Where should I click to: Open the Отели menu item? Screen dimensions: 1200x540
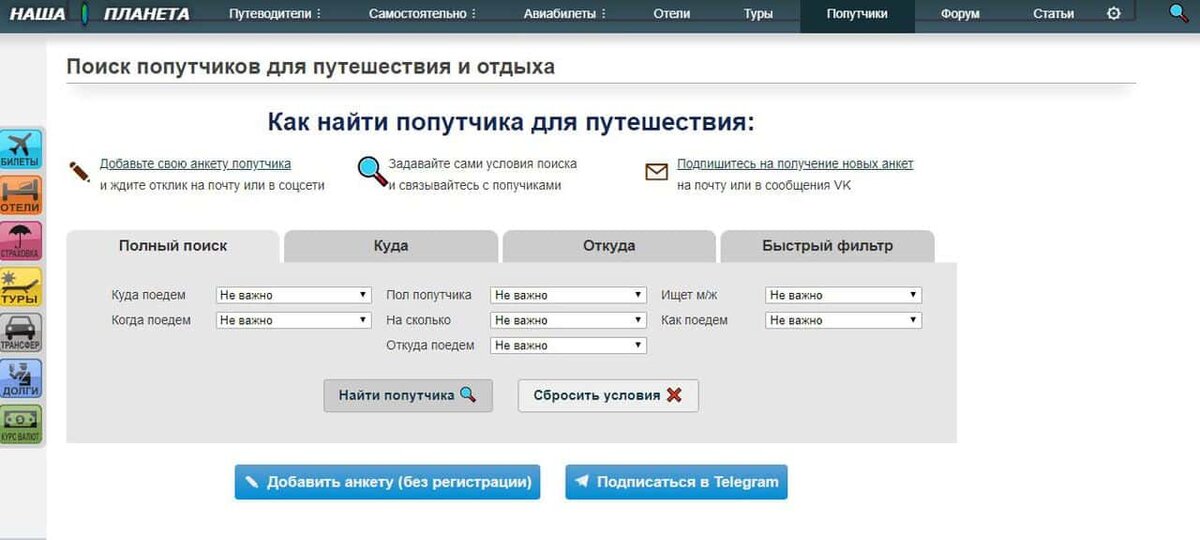[x=672, y=14]
